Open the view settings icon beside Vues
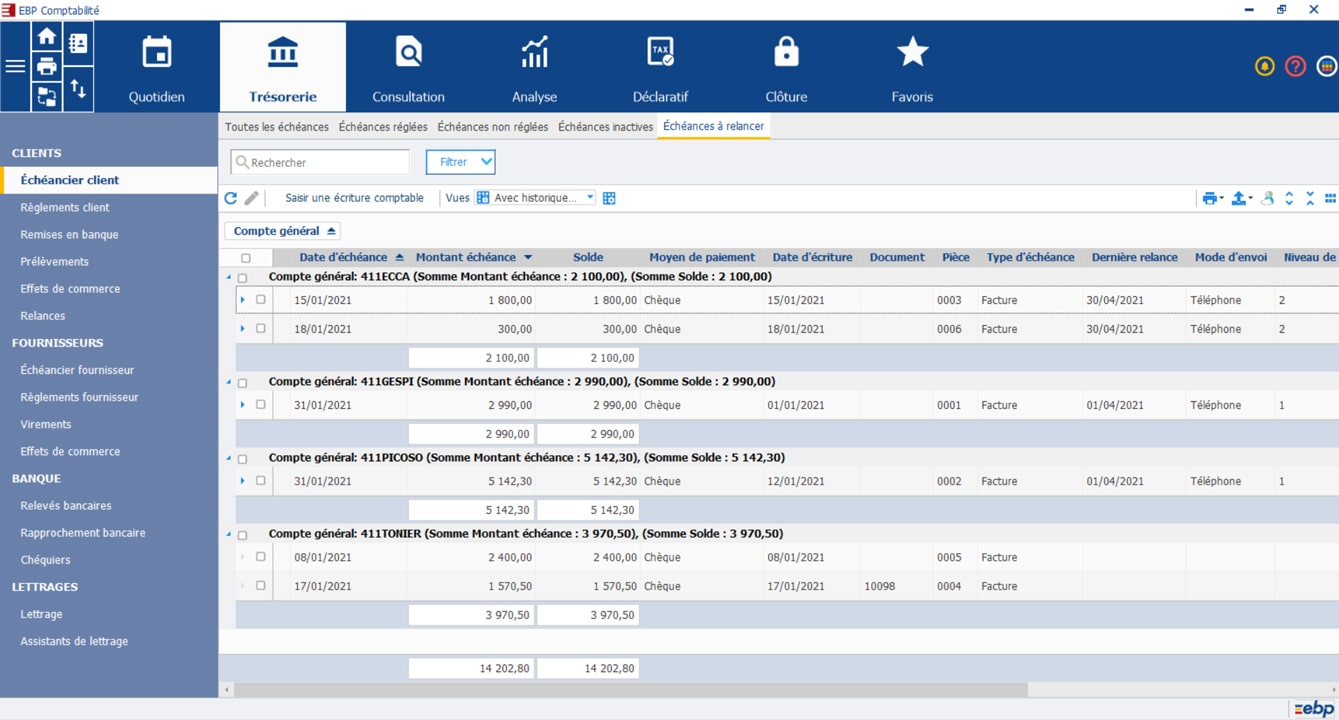 point(609,198)
